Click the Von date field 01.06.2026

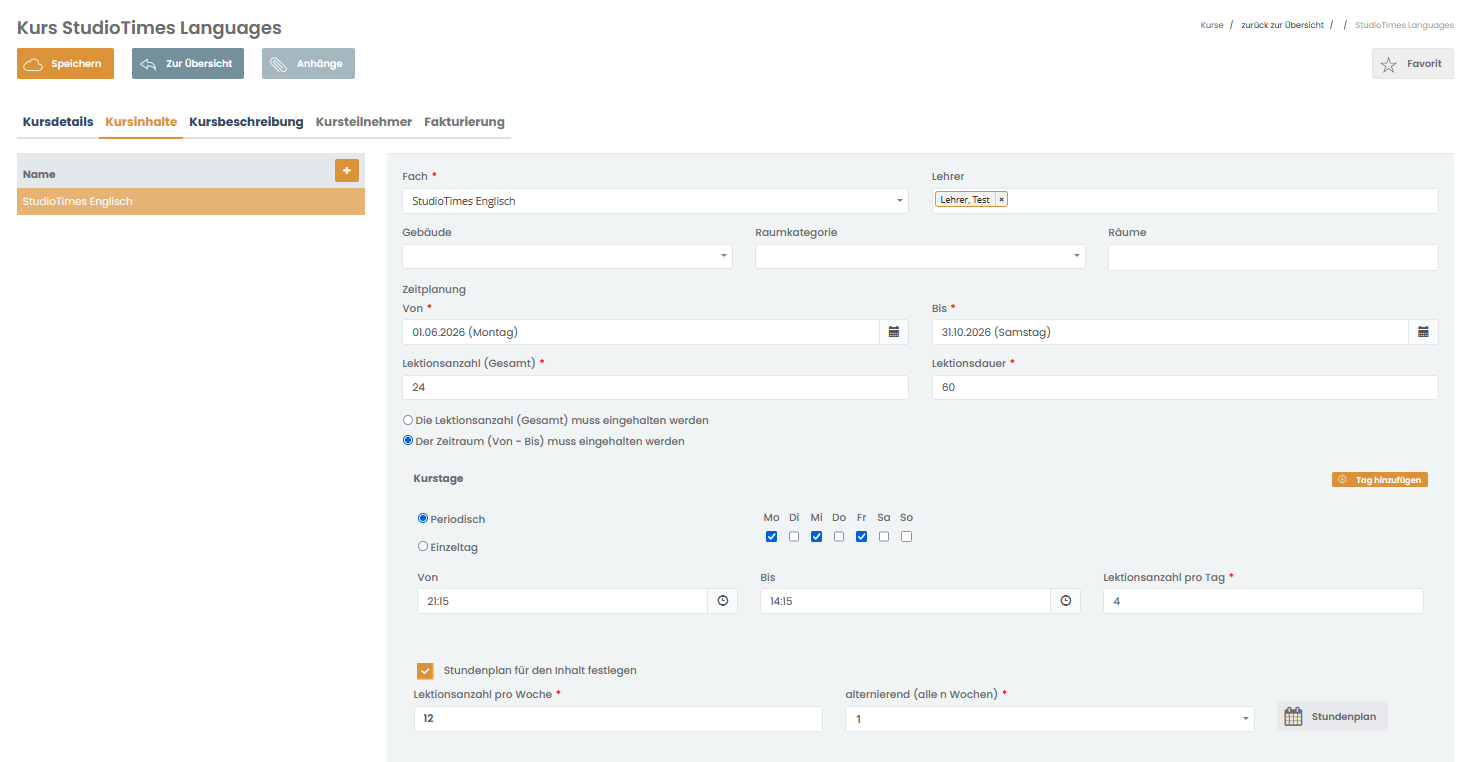(x=641, y=332)
